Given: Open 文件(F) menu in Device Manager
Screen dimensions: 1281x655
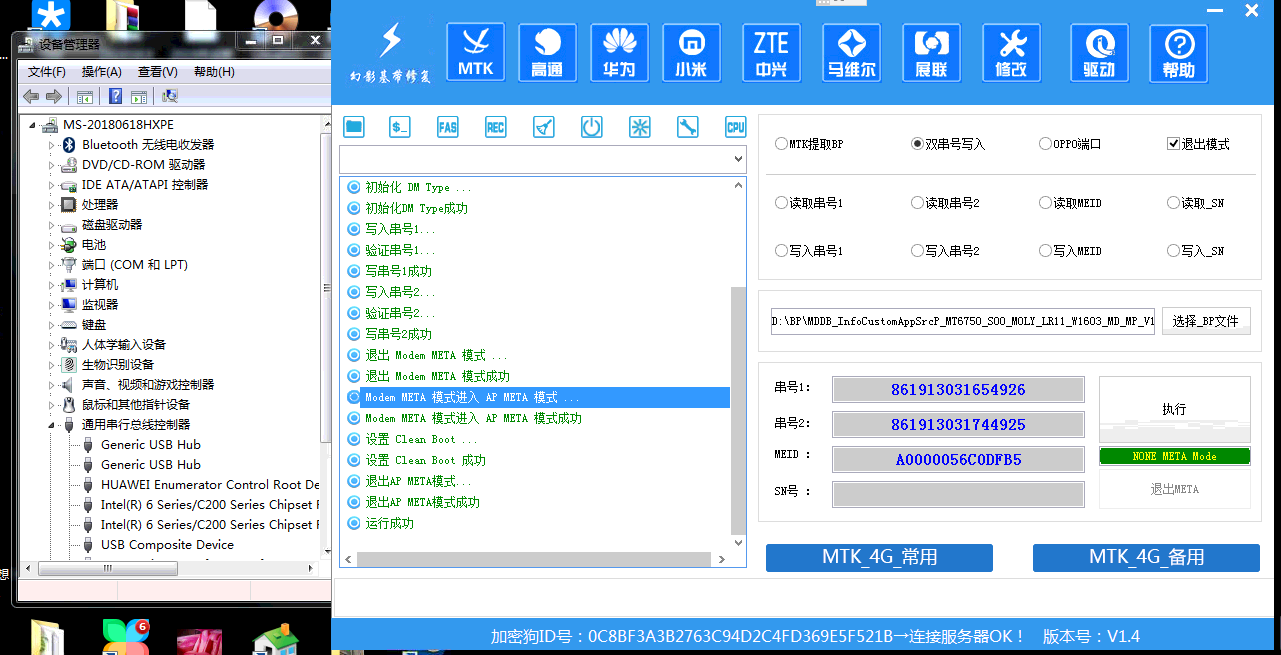Looking at the screenshot, I should point(47,72).
